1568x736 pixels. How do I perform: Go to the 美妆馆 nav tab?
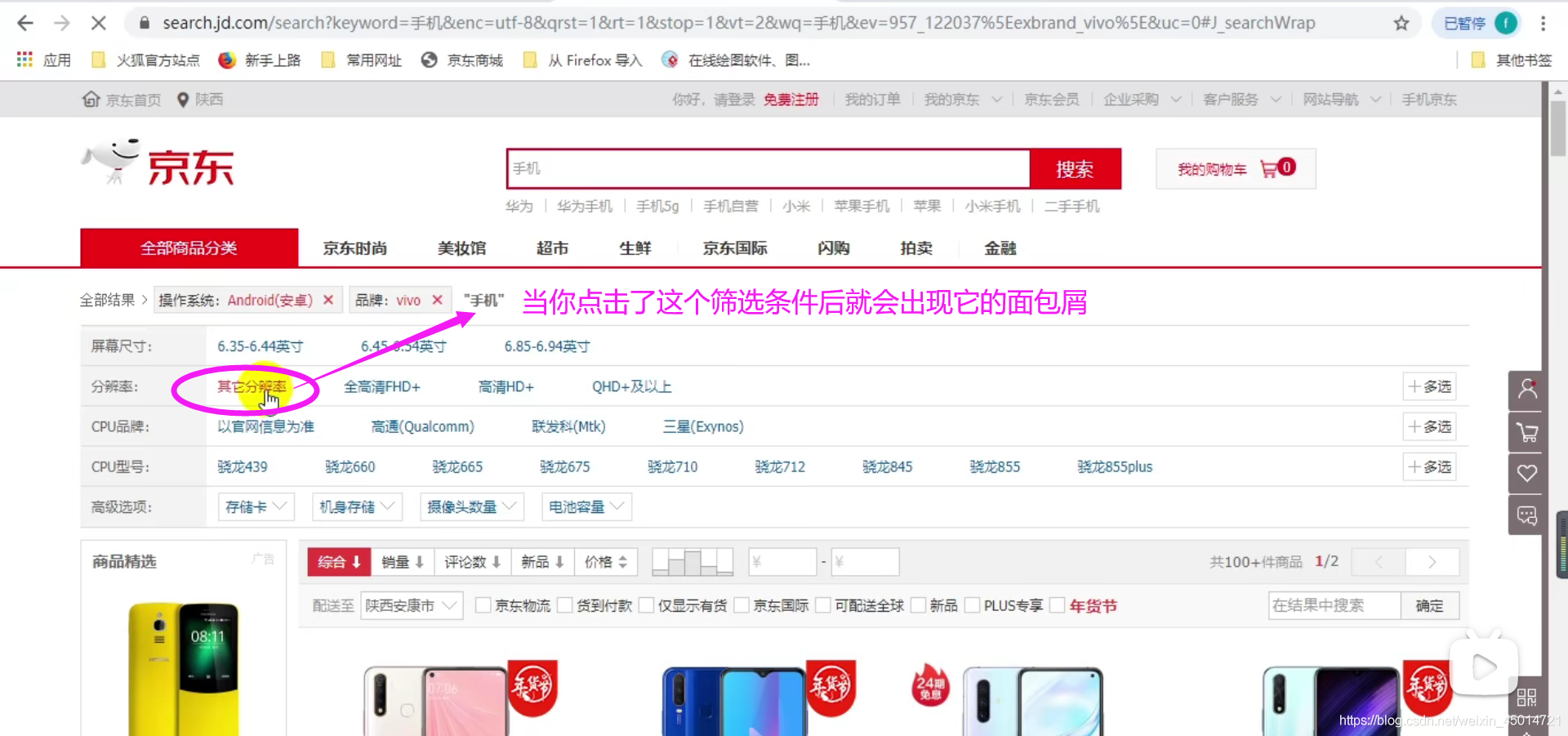point(461,248)
